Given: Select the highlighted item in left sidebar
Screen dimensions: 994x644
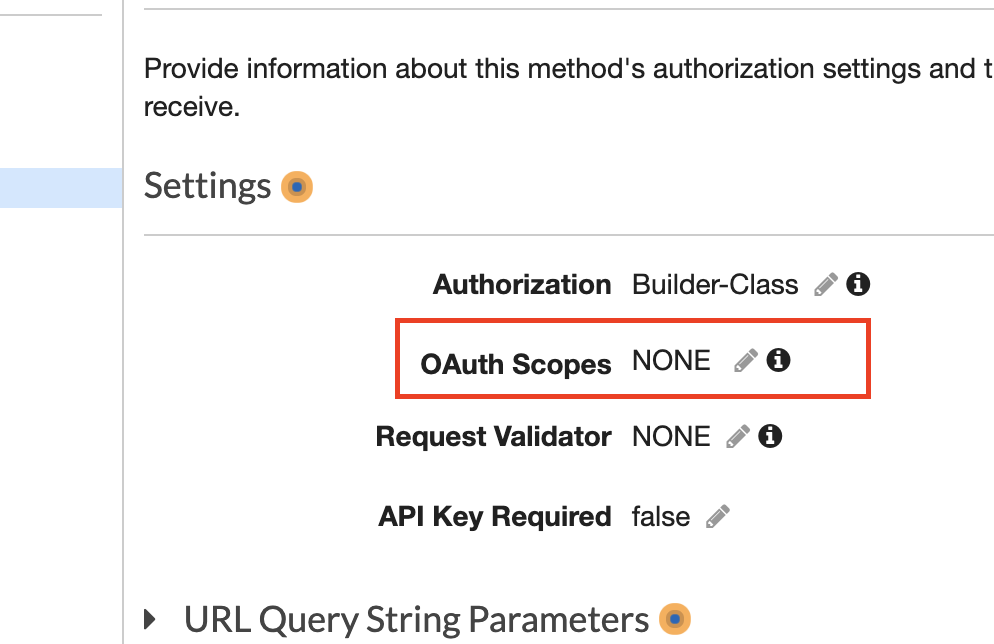Looking at the screenshot, I should [x=61, y=188].
